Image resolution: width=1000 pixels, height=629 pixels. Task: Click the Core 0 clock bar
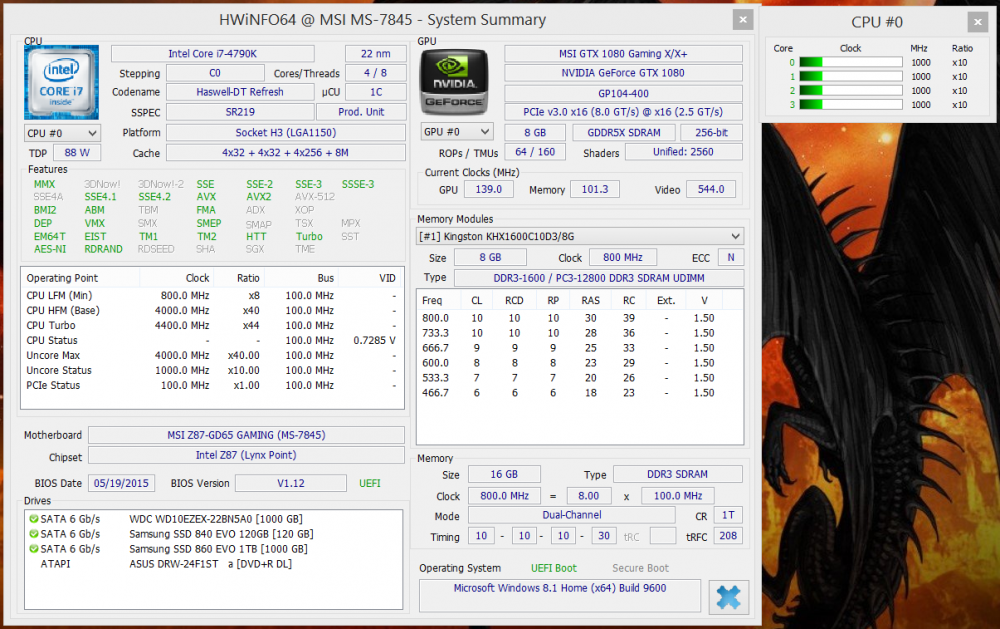tap(849, 62)
